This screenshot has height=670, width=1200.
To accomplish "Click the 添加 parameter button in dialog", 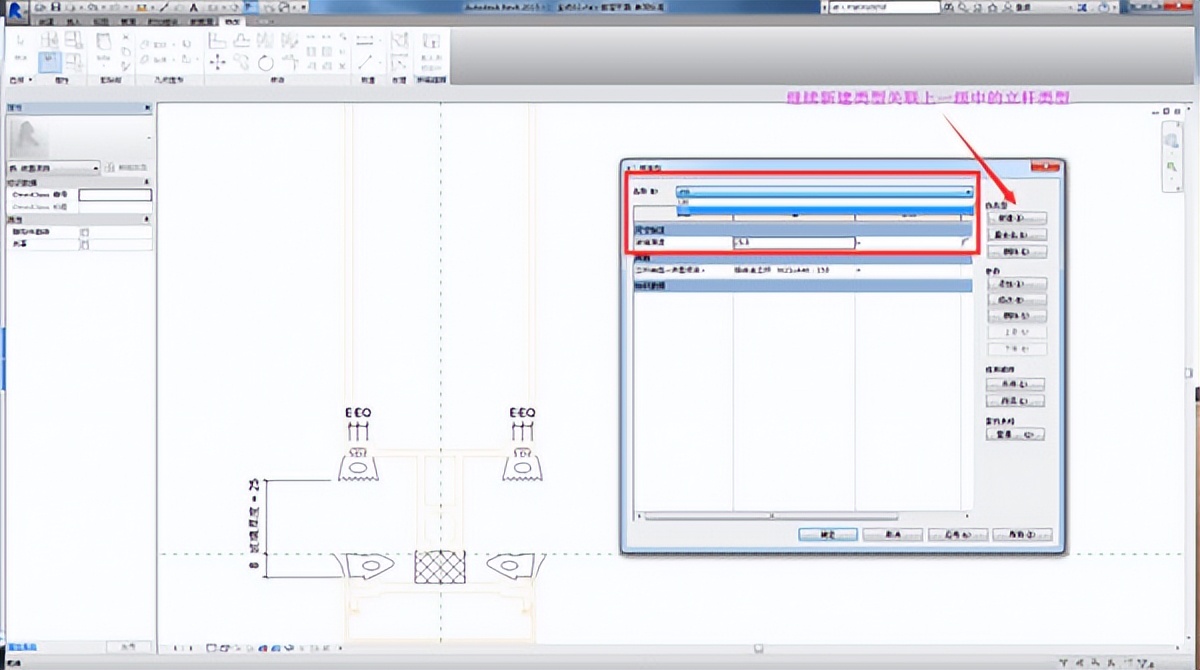I will tap(1016, 284).
